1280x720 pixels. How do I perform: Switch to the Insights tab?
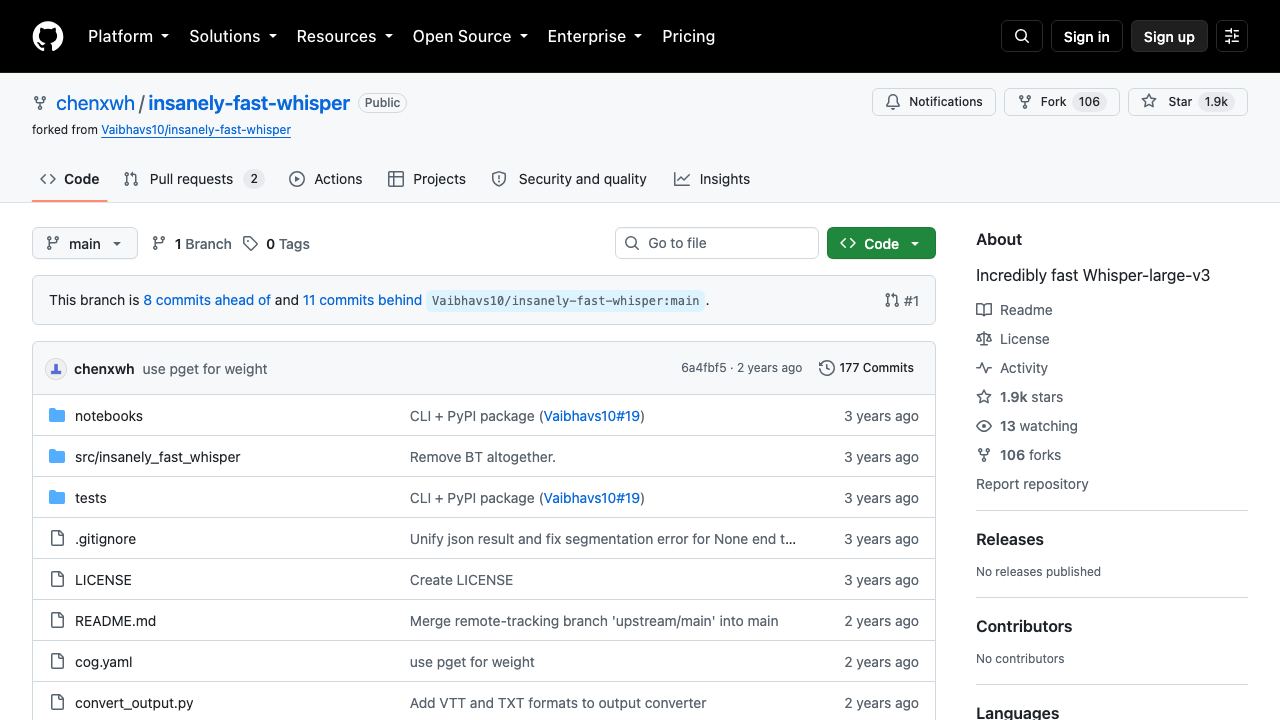[x=712, y=179]
